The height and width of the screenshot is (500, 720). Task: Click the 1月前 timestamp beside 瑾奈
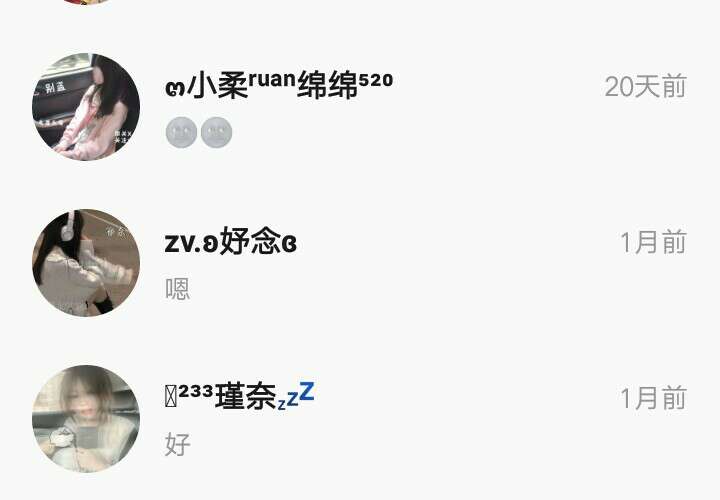[x=653, y=398]
